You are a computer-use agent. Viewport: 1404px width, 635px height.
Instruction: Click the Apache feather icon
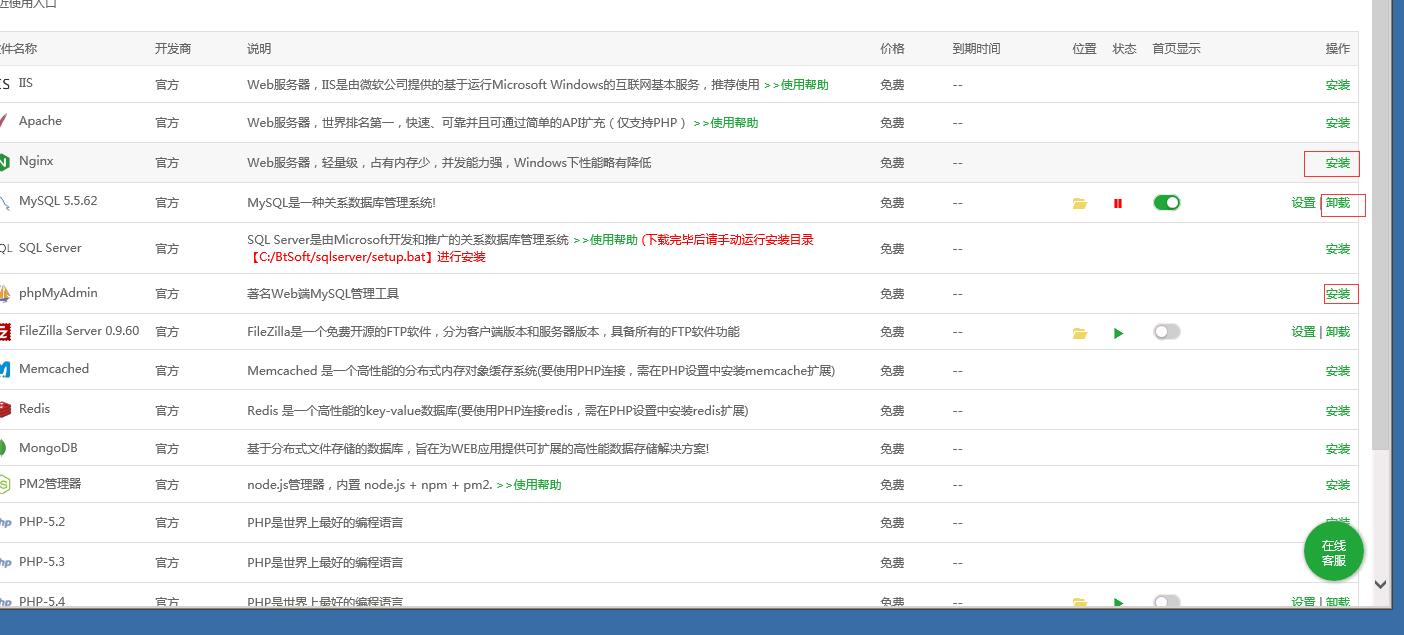tap(4, 122)
